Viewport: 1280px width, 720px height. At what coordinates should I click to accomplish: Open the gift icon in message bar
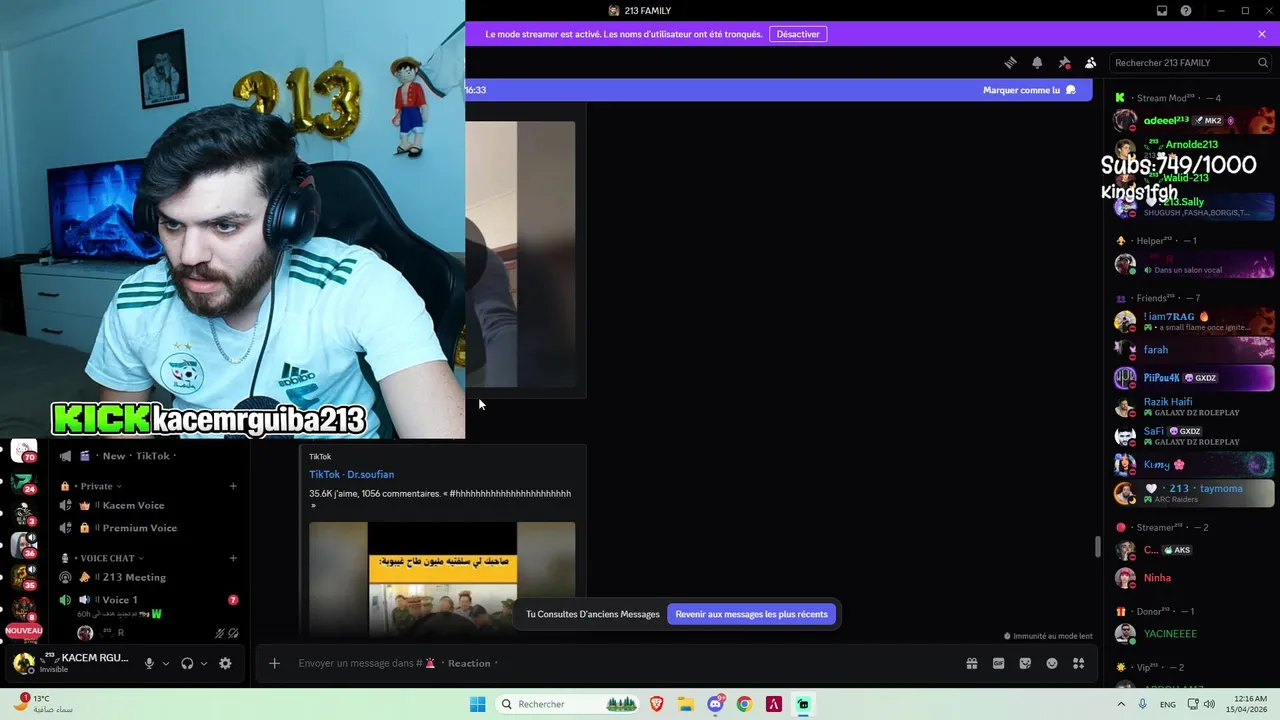click(x=971, y=663)
